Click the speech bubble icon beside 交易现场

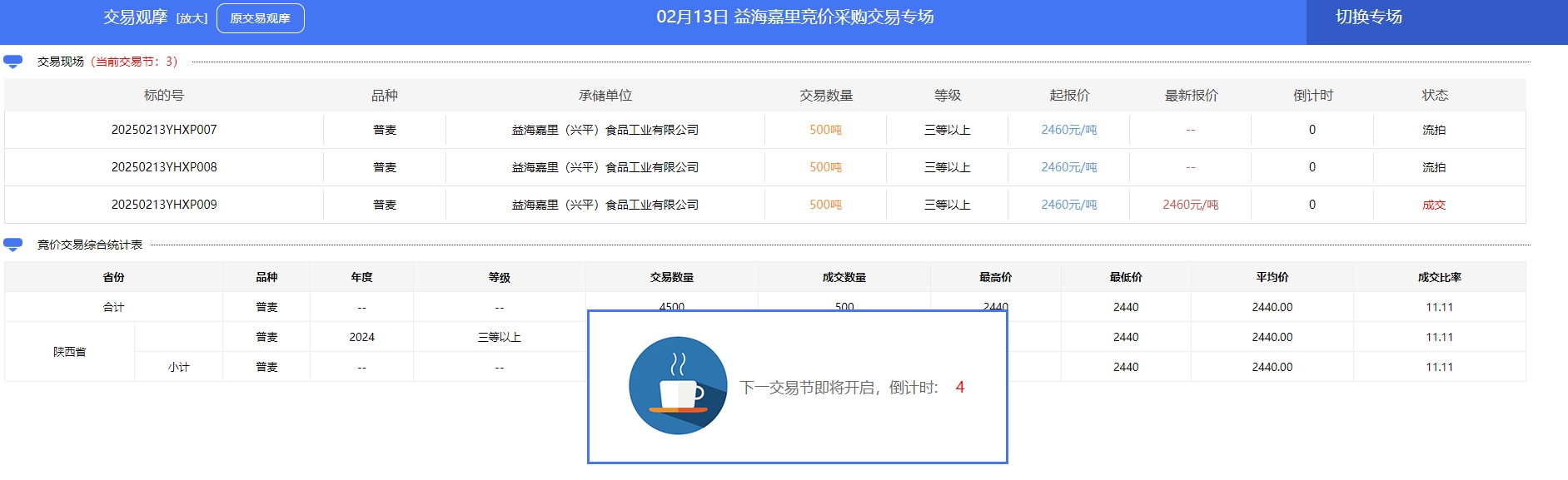(x=13, y=62)
